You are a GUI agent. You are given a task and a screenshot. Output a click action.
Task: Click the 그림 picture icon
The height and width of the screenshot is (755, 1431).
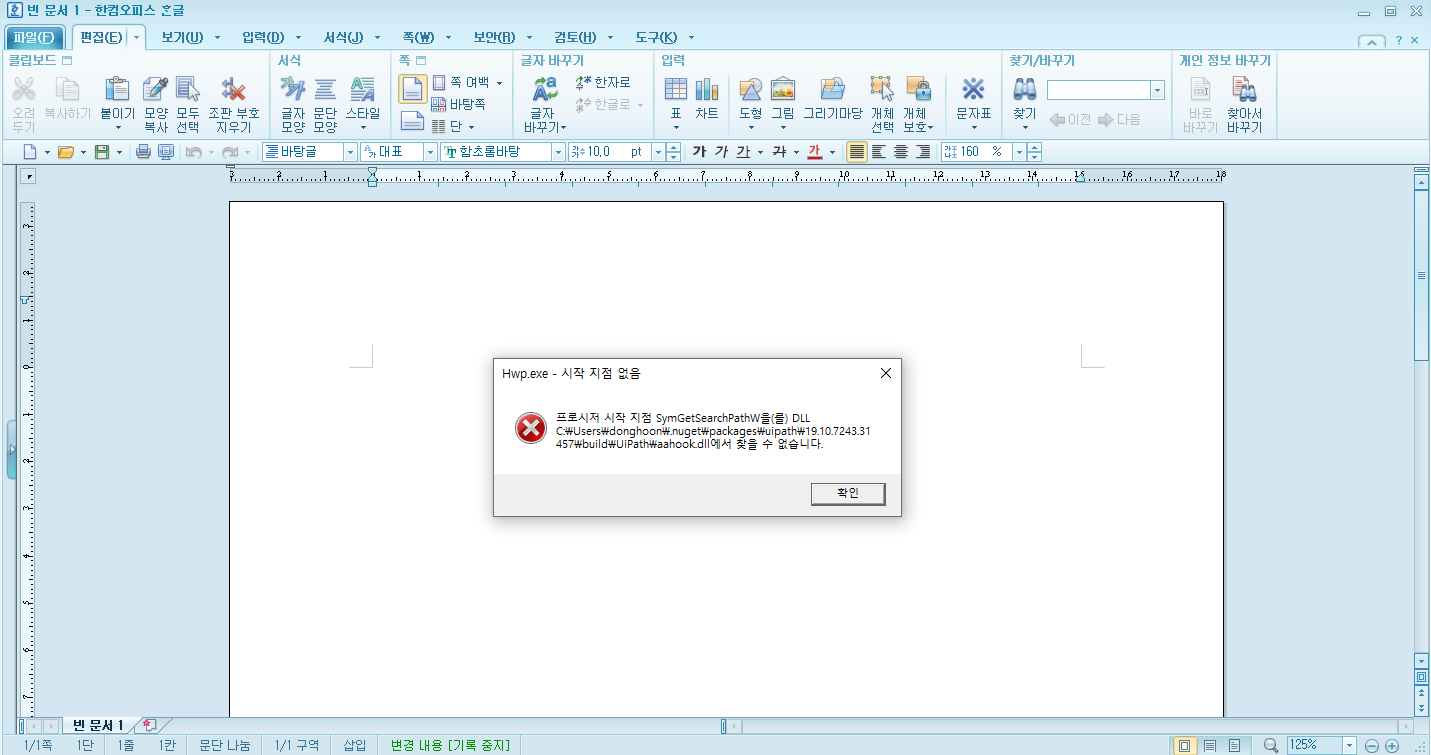pyautogui.click(x=783, y=90)
